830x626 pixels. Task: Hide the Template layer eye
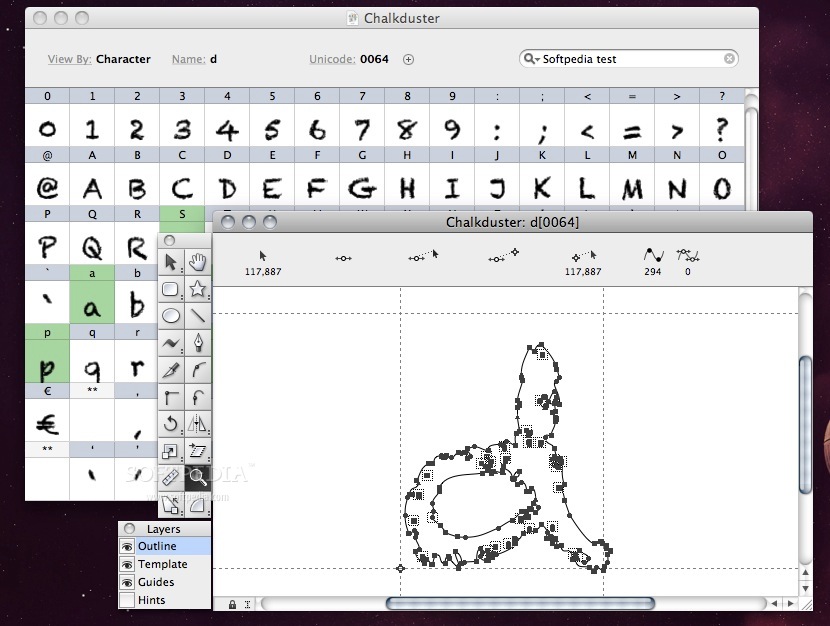[x=127, y=565]
